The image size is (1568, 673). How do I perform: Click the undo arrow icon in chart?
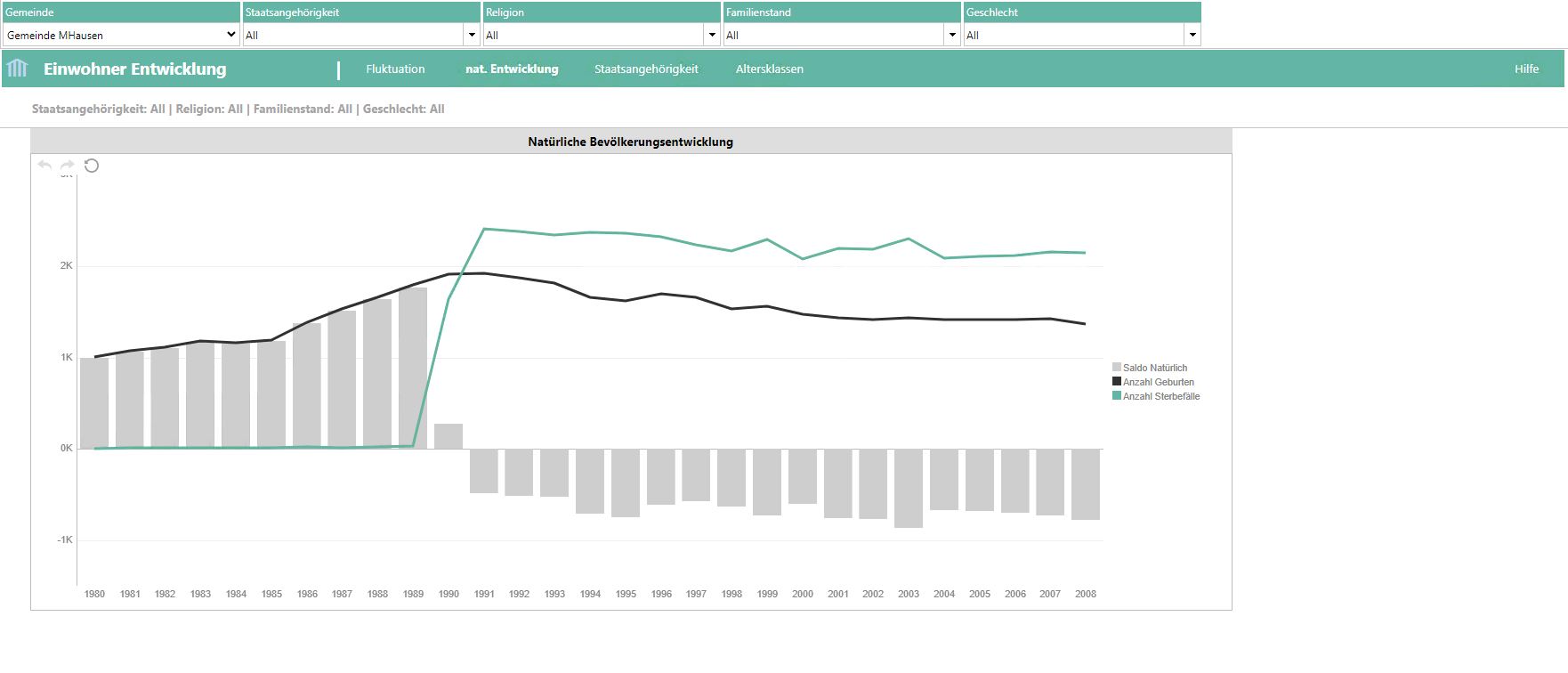tap(44, 166)
